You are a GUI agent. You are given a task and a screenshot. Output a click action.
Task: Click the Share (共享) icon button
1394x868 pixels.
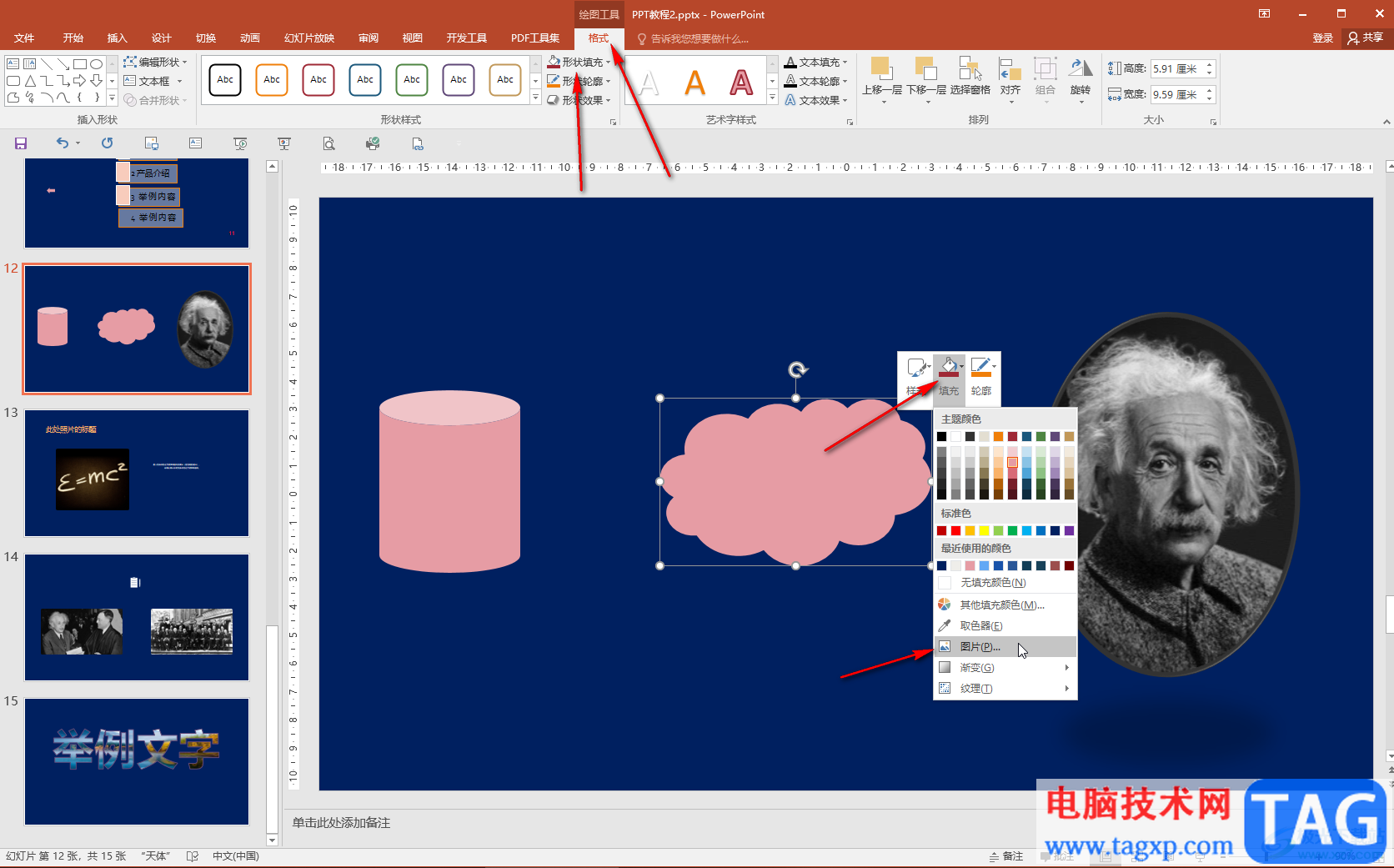click(1366, 38)
